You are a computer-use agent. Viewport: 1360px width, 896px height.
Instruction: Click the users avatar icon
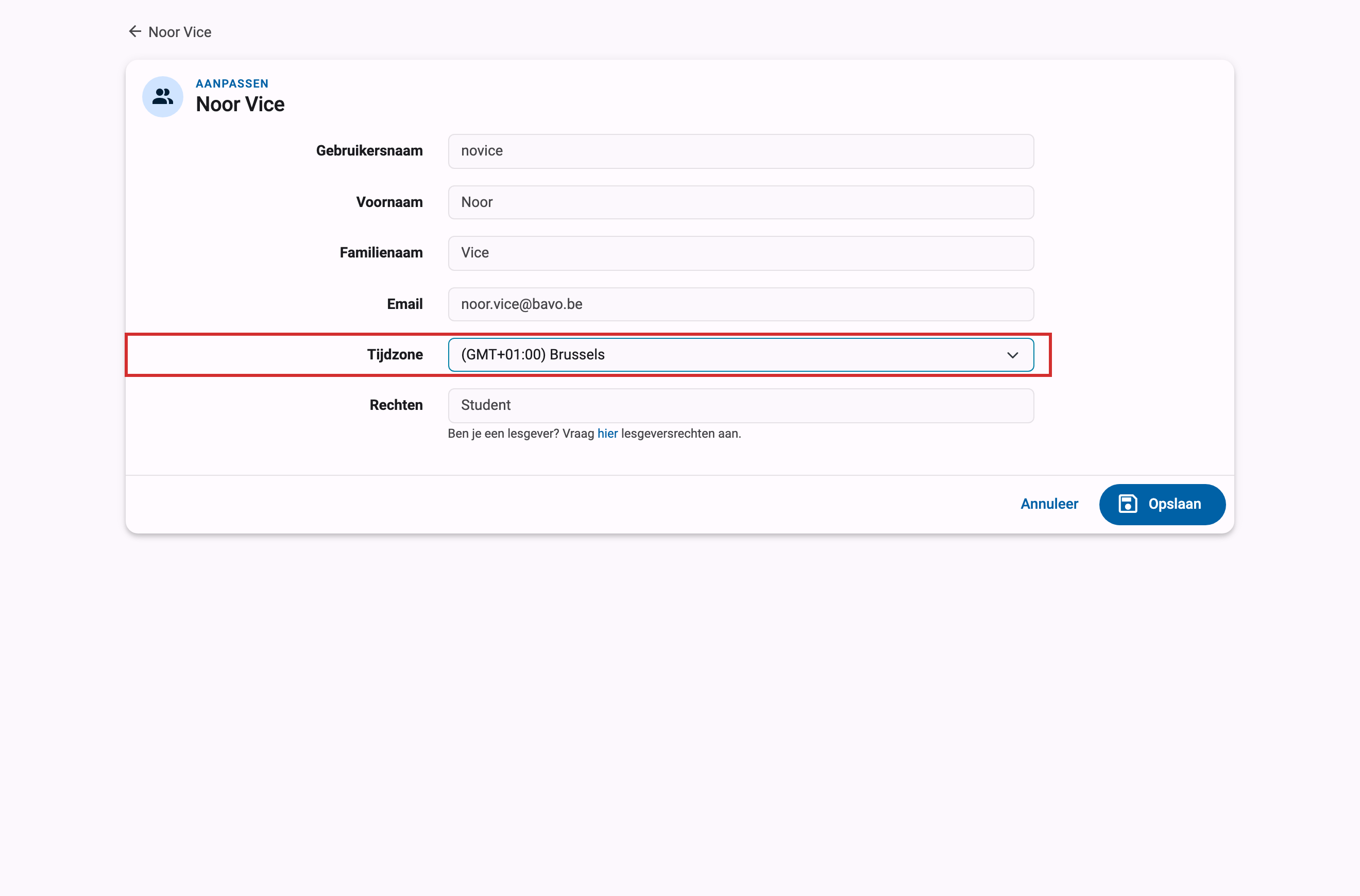[x=163, y=97]
